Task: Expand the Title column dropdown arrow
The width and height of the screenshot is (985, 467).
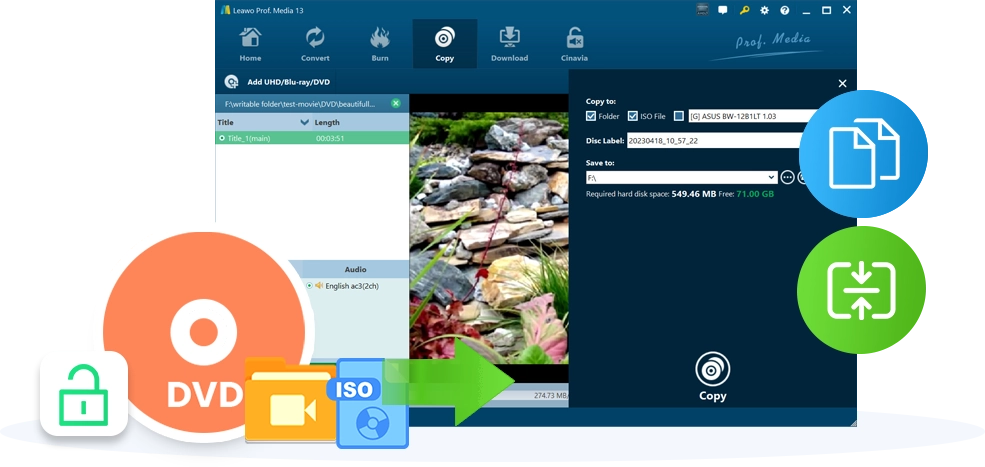Action: click(x=304, y=122)
